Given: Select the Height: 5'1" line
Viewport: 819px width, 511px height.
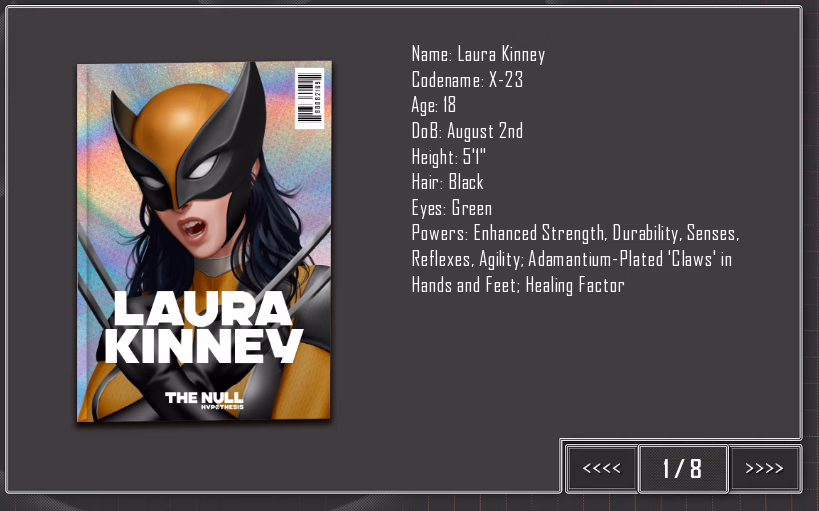Looking at the screenshot, I should click(448, 157).
